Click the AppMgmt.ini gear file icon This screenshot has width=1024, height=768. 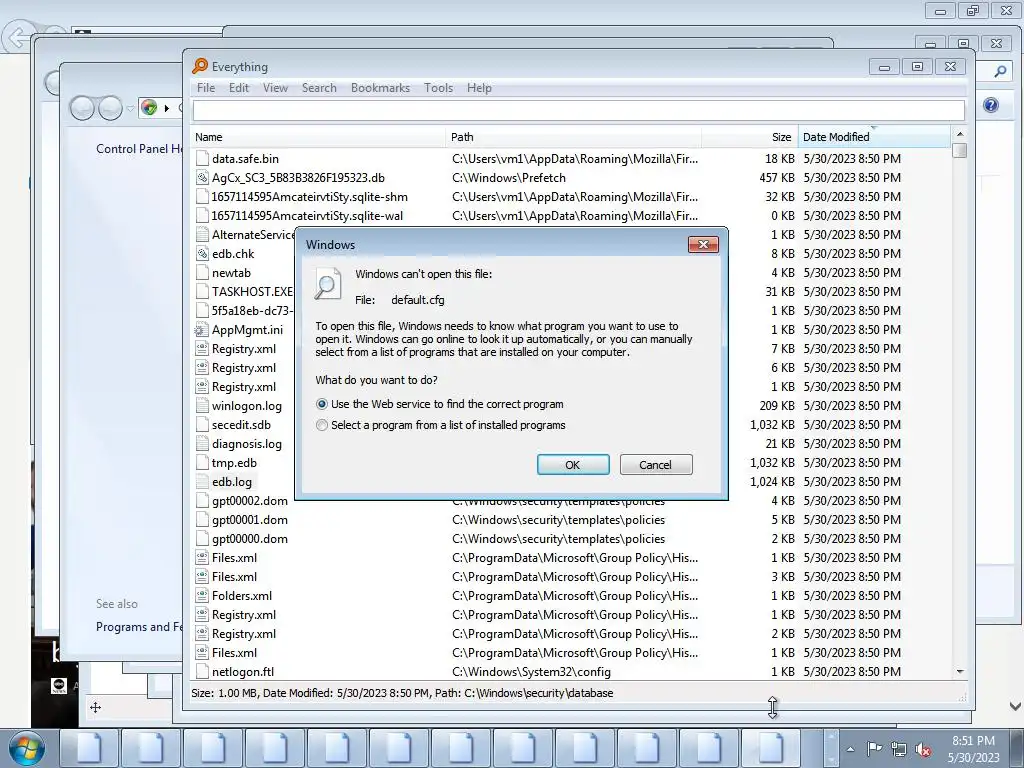pos(201,330)
